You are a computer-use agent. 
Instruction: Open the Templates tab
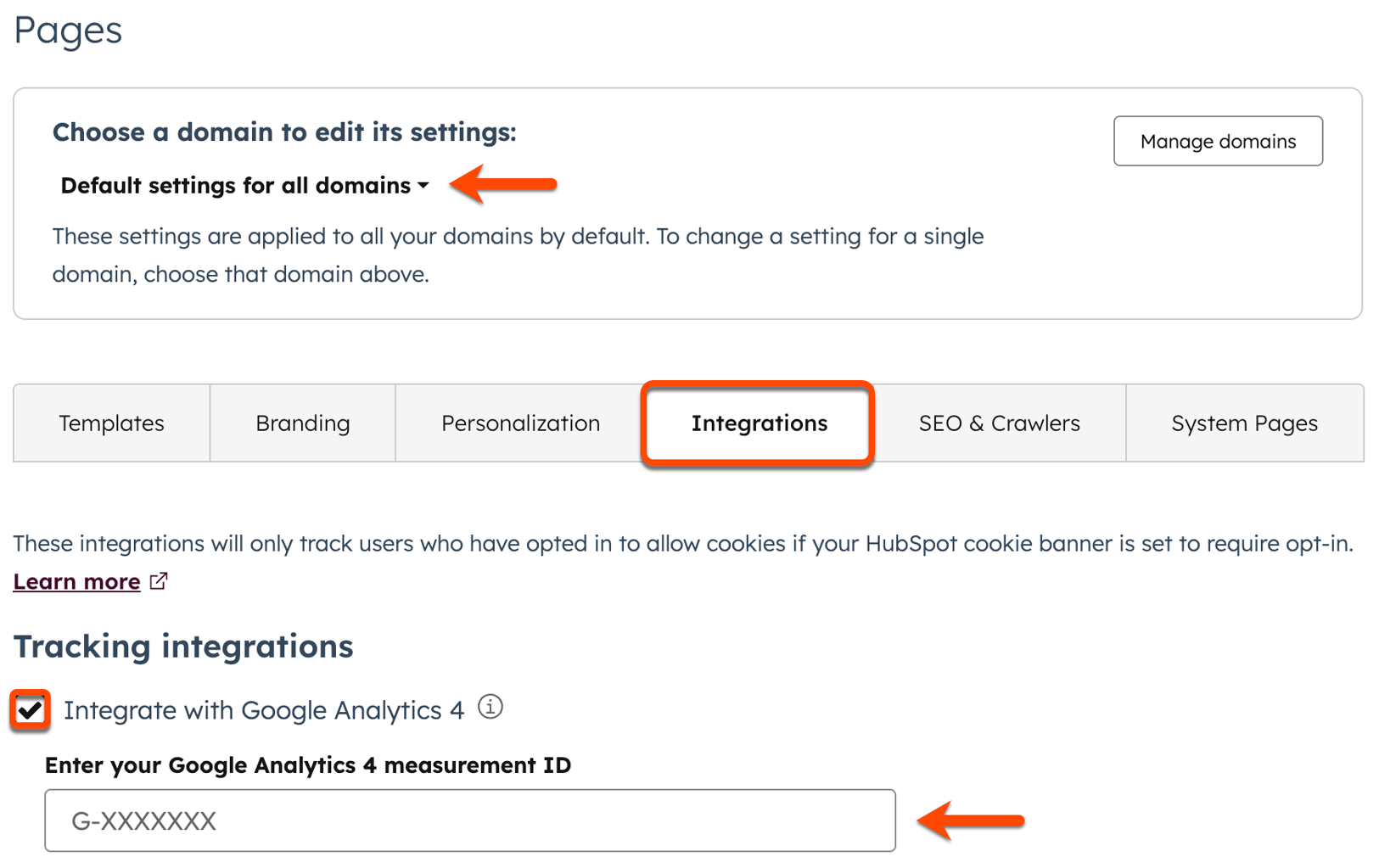coord(111,423)
